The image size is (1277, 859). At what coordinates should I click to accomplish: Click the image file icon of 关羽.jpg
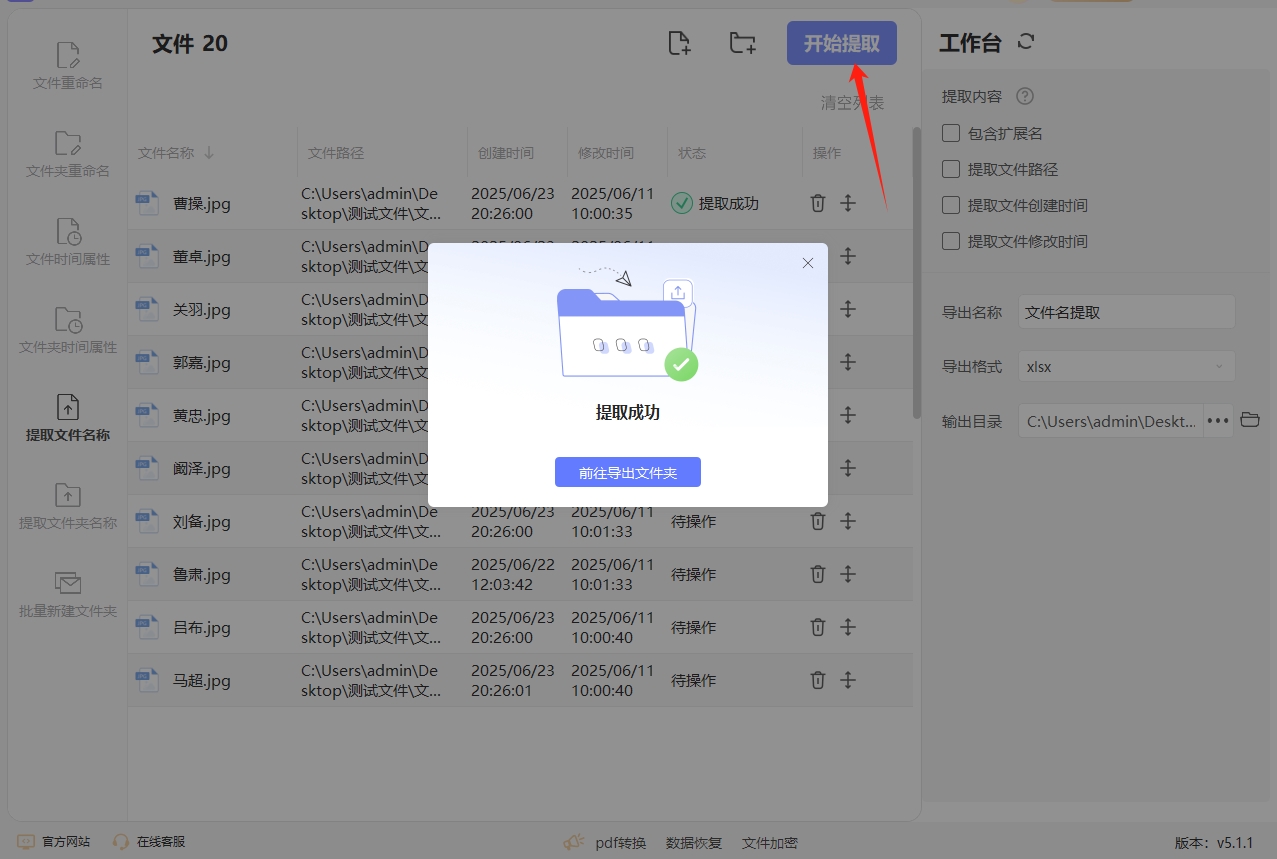pyautogui.click(x=147, y=309)
